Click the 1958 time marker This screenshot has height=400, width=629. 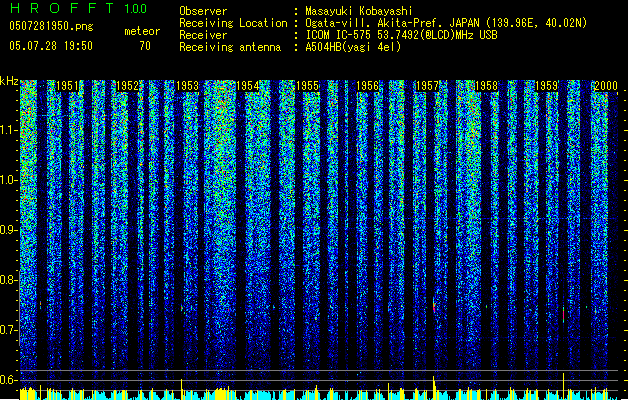point(486,86)
